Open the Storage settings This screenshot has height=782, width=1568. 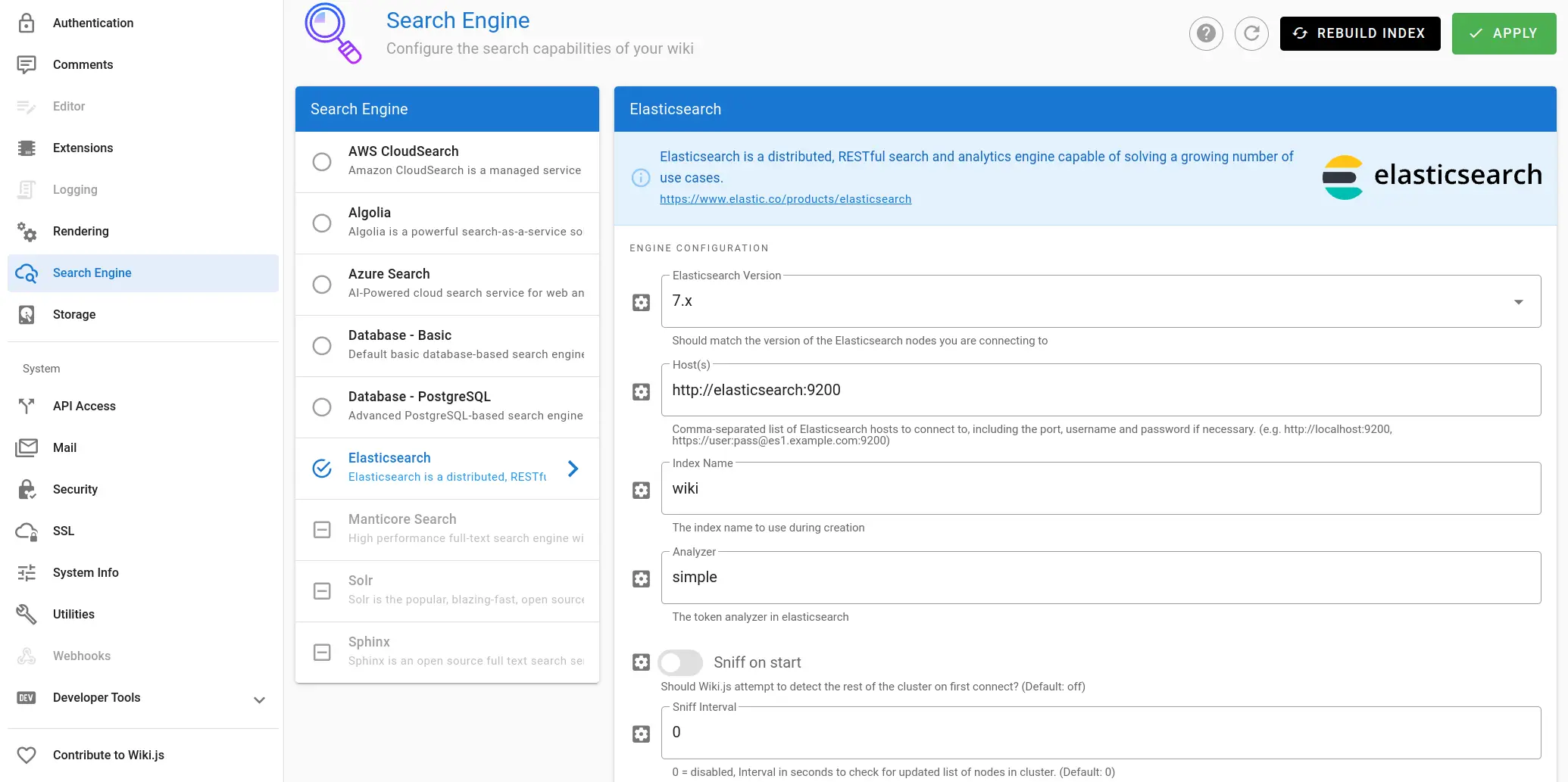[143, 314]
